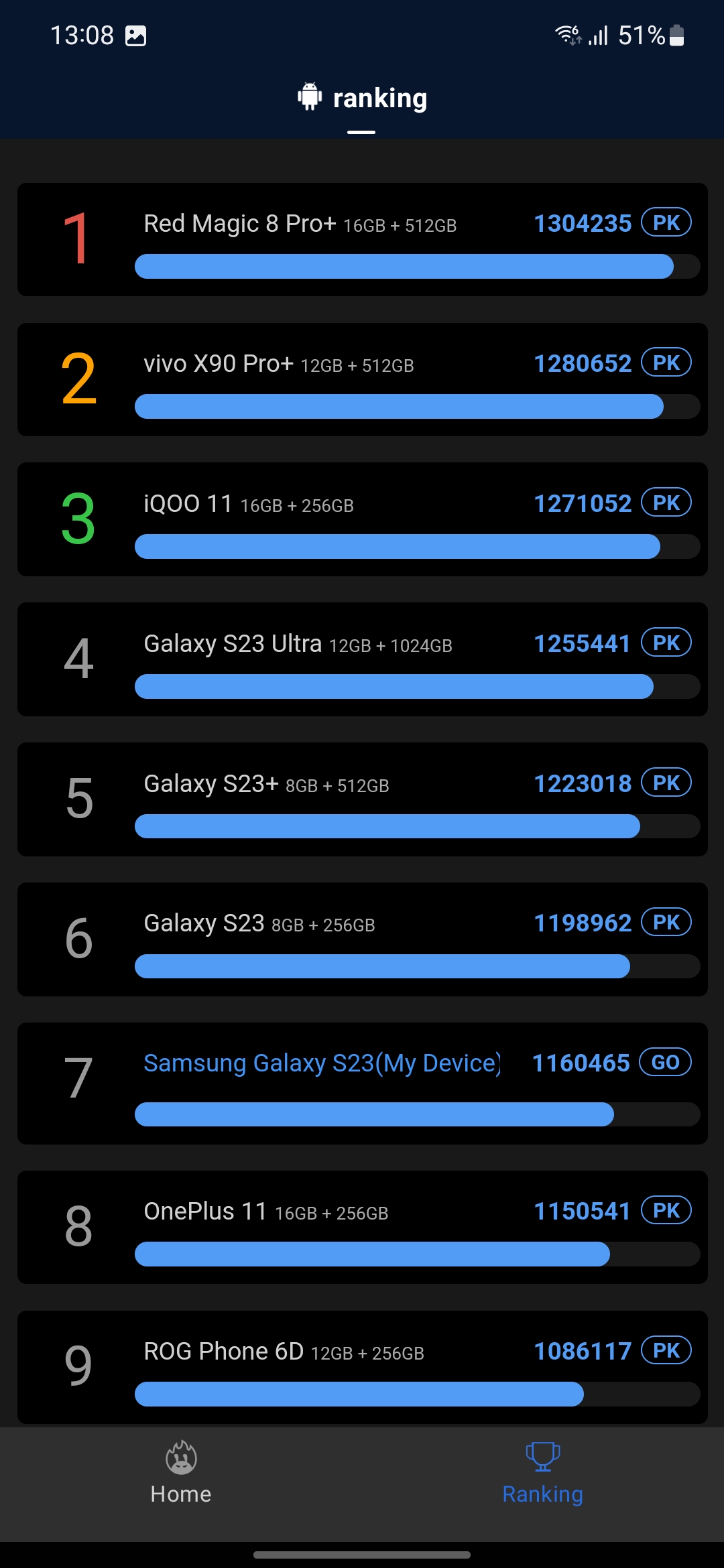
Task: Tap the cellular signal strength icon
Action: click(x=598, y=35)
